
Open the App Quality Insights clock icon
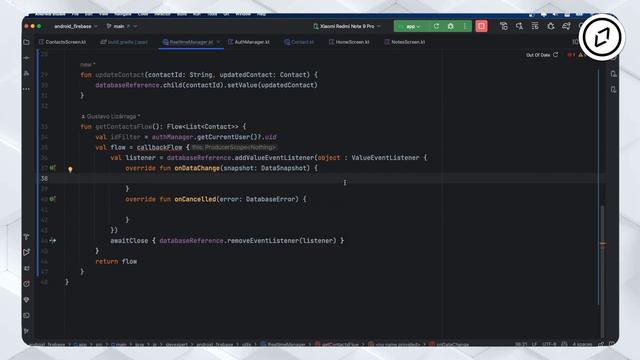[x=27, y=284]
